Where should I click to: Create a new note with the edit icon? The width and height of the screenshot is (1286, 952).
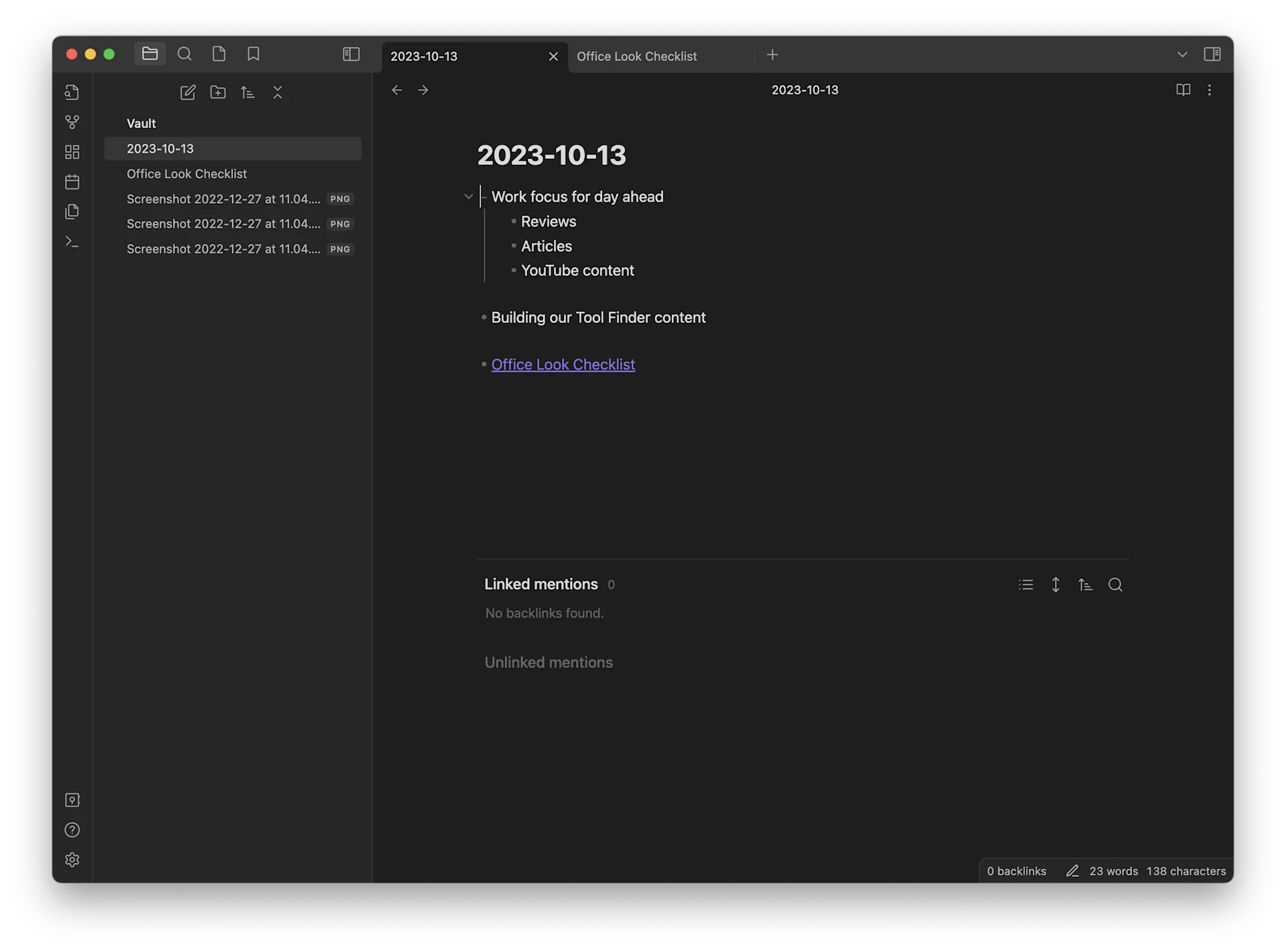click(x=188, y=92)
